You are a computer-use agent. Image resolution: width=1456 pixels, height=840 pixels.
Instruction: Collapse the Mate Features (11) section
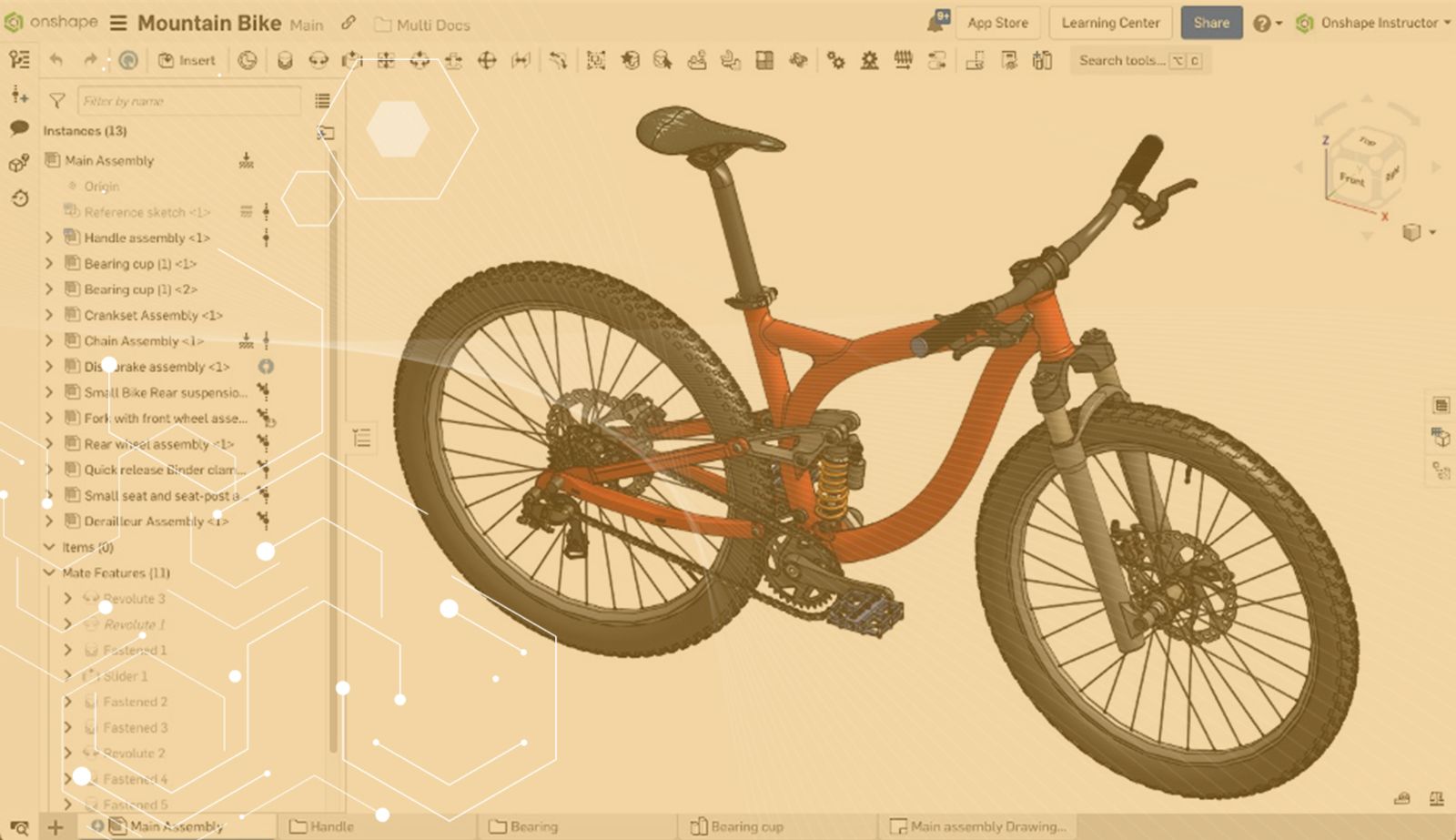[49, 573]
